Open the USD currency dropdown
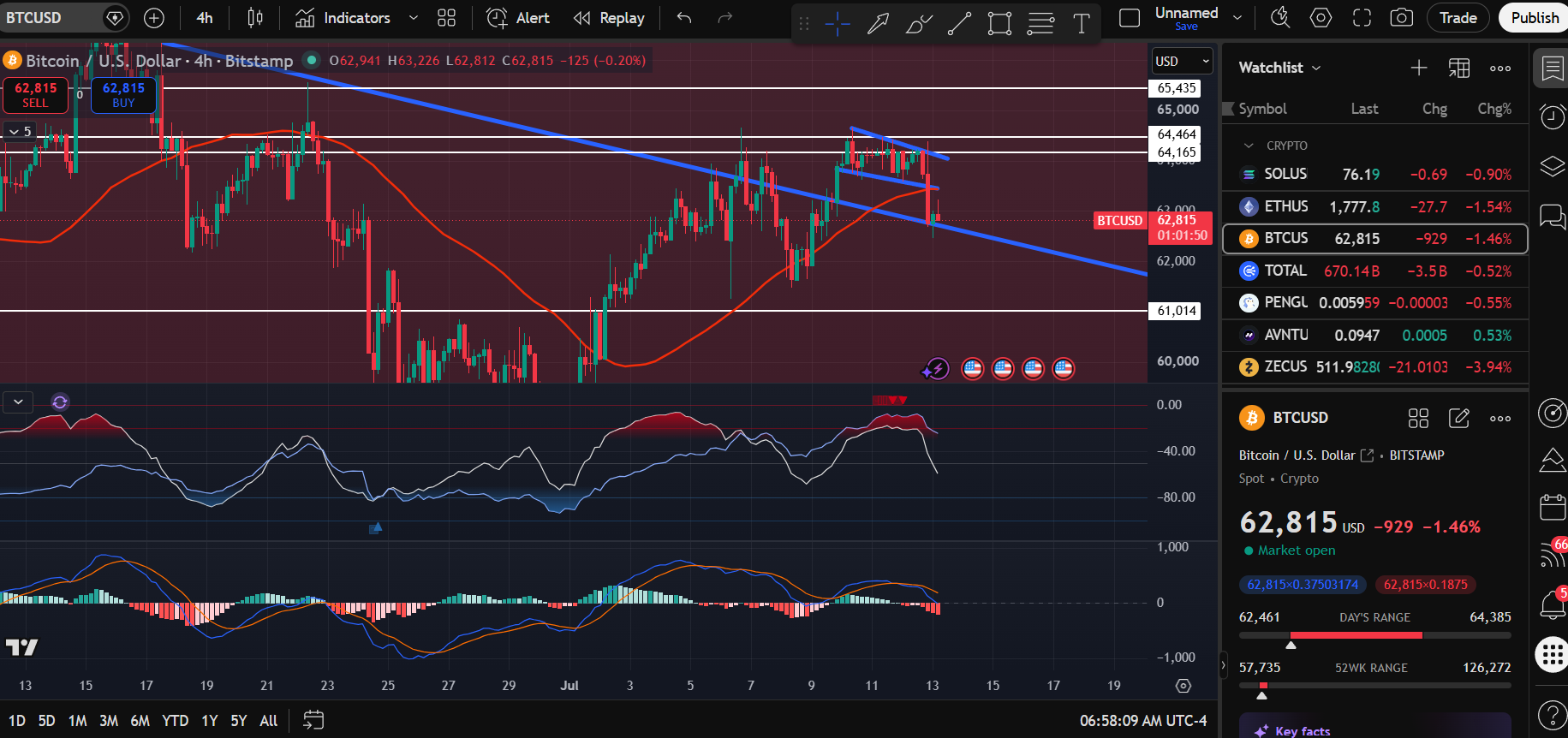 (x=1182, y=62)
